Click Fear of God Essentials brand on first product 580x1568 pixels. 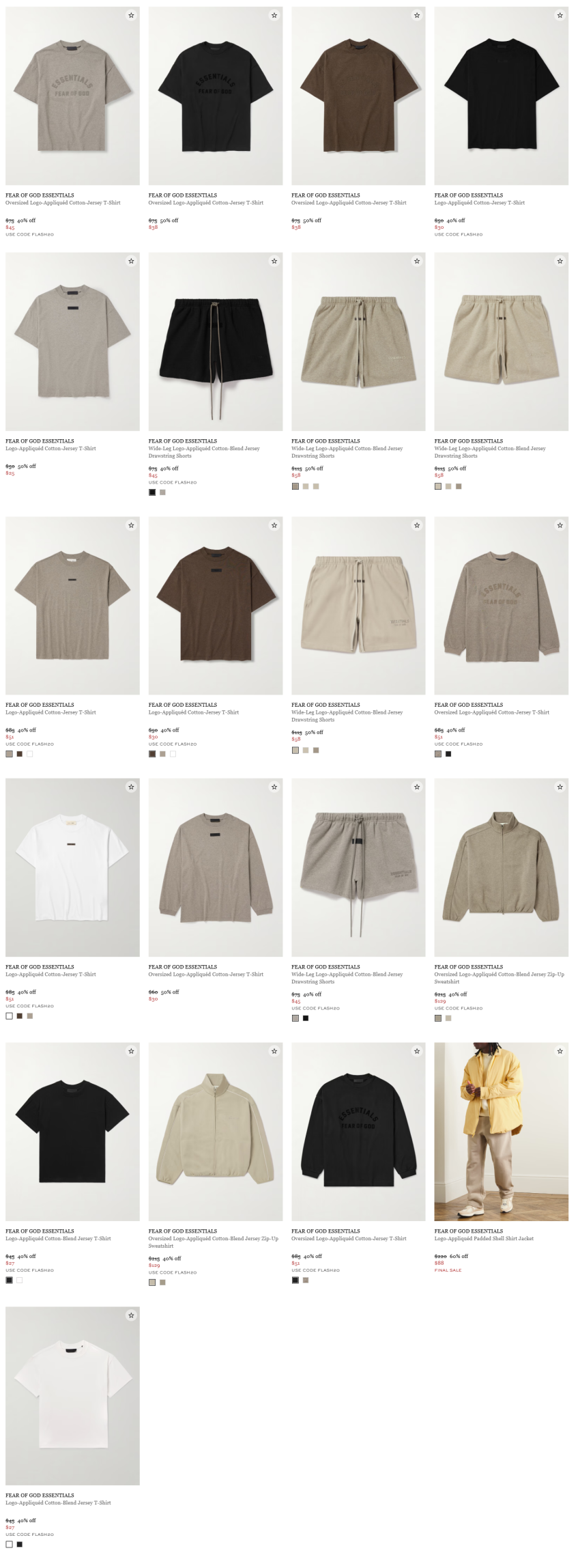[x=40, y=195]
